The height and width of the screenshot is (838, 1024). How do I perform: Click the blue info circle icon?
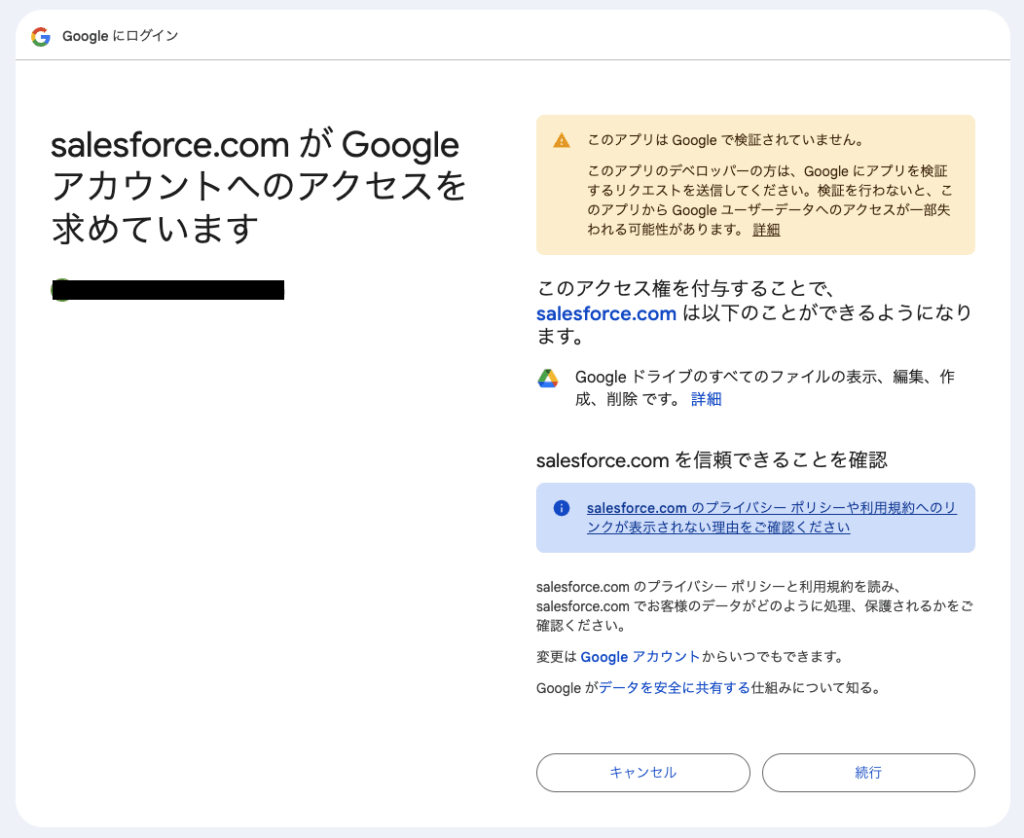[x=562, y=508]
